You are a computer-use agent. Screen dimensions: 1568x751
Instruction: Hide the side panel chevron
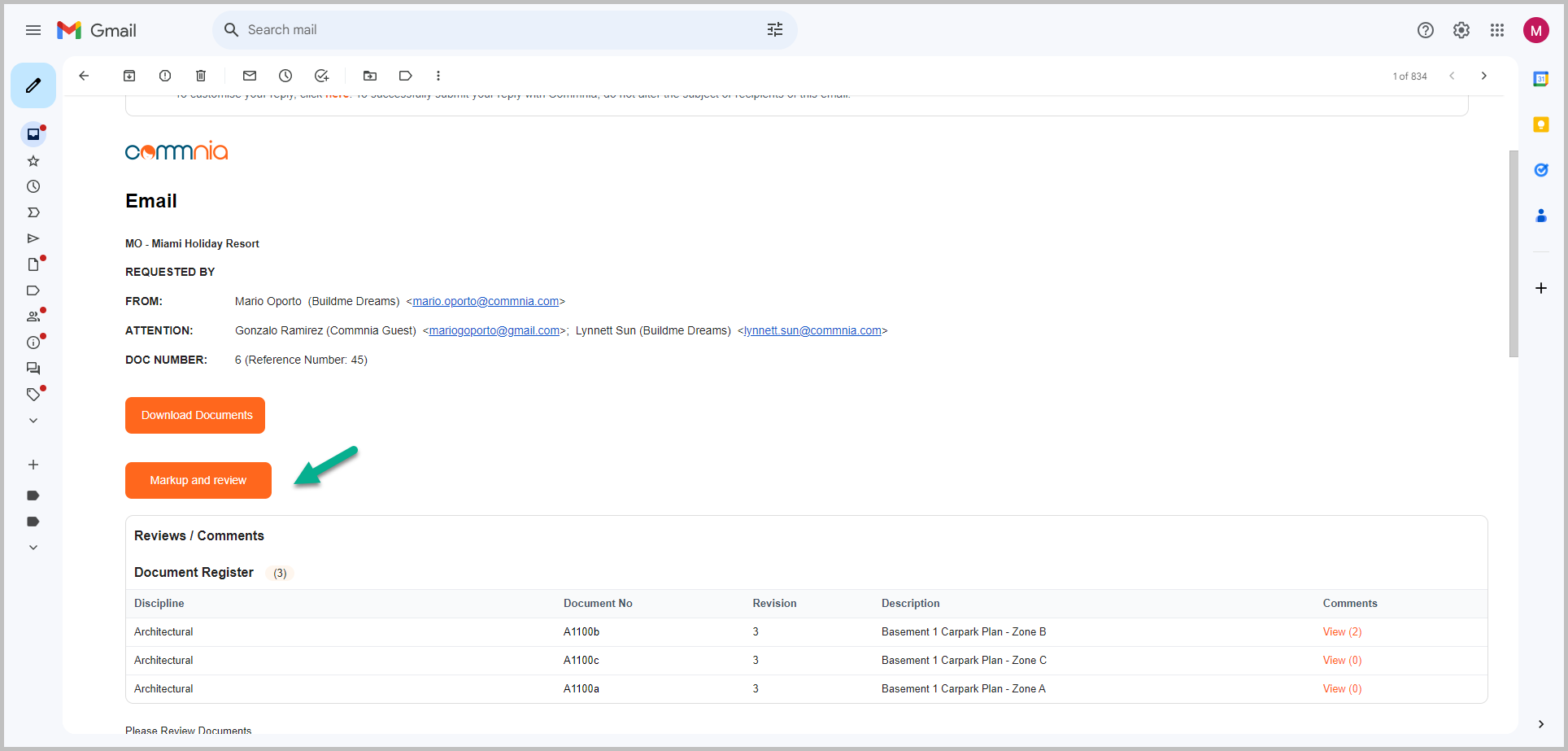pos(1541,724)
